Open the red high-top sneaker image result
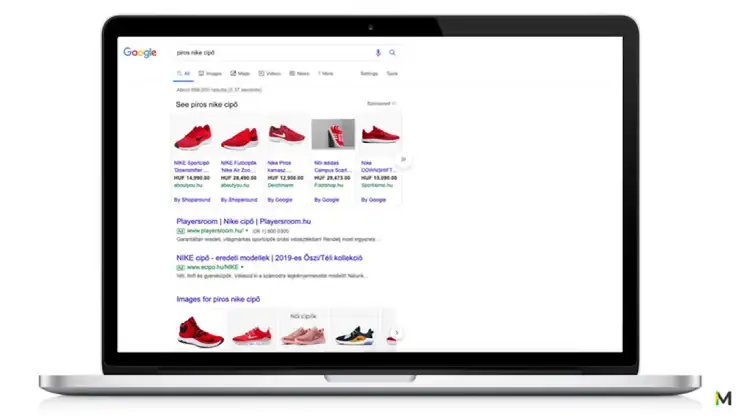This screenshot has width=740, height=416. pos(200,331)
